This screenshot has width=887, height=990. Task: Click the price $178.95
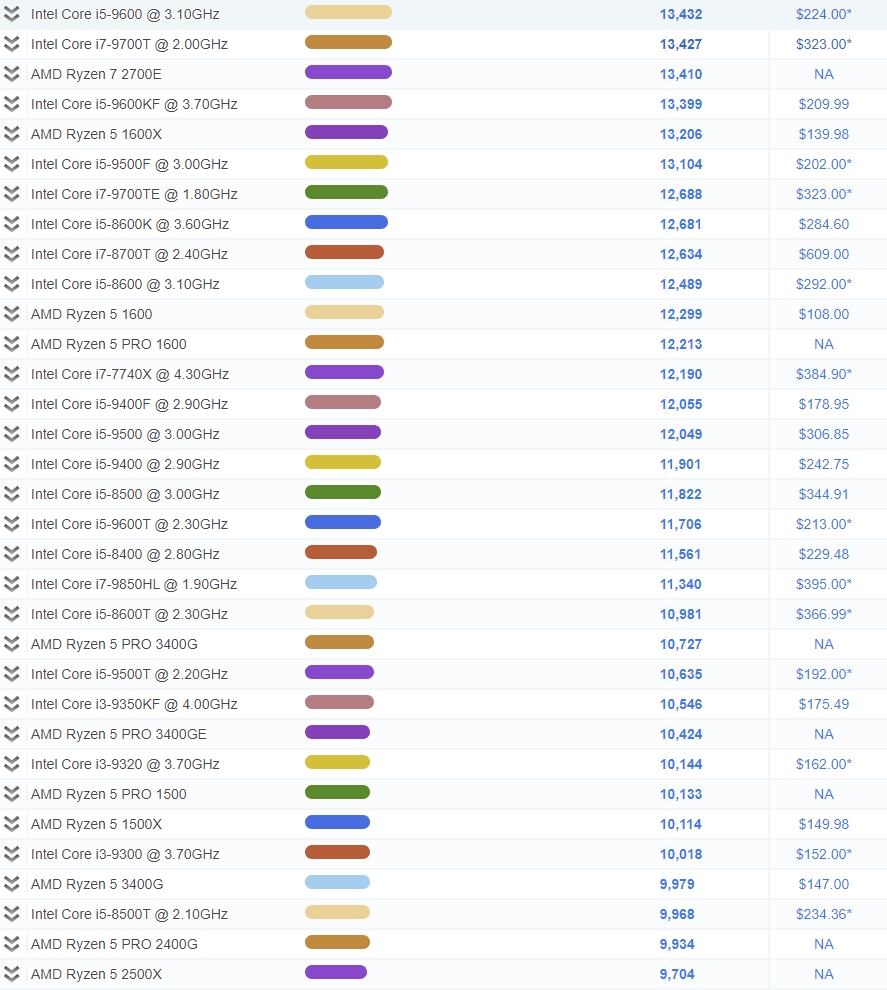click(x=823, y=404)
